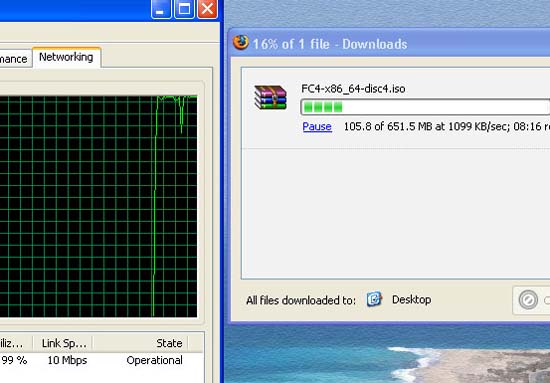Click the Desktop folder icon beside destination
The image size is (550, 383).
(374, 300)
